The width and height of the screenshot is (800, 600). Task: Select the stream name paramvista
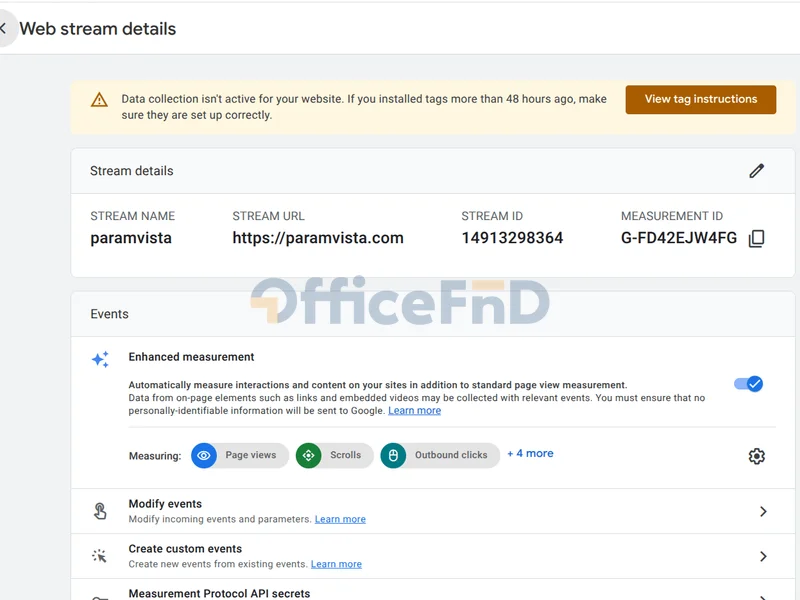[x=131, y=238]
